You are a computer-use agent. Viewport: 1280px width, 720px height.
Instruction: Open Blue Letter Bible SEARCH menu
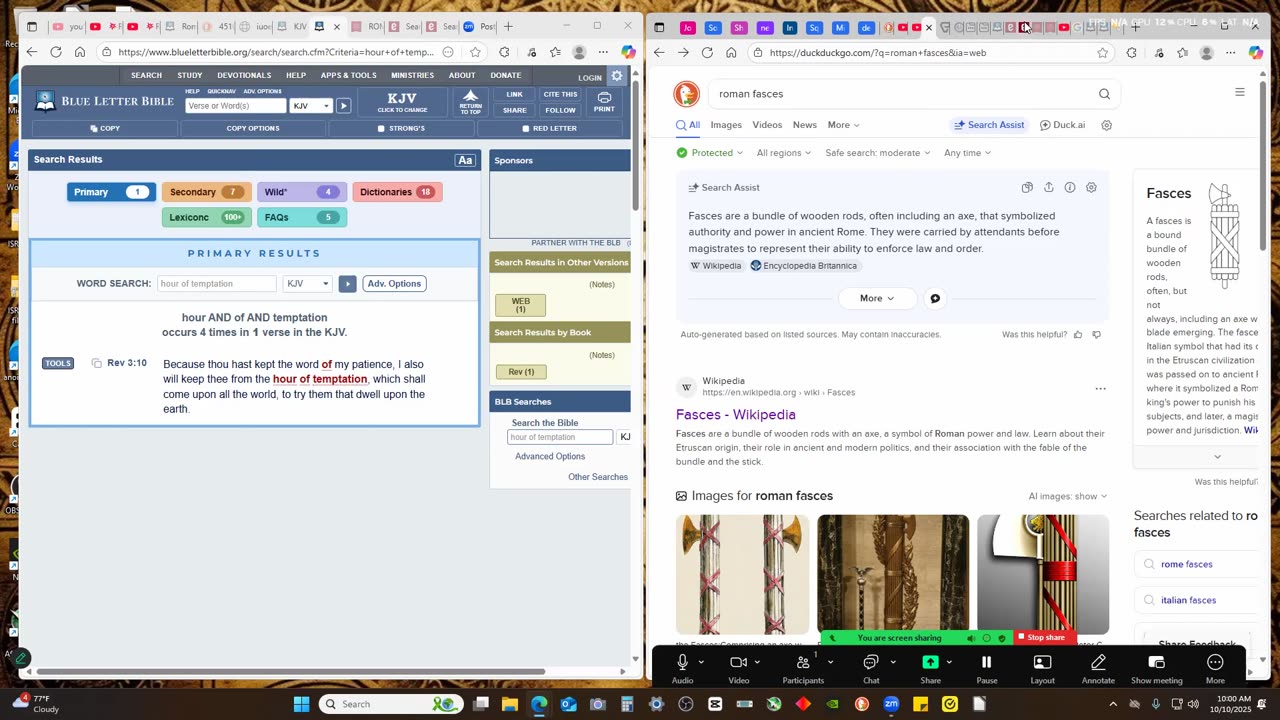[x=146, y=76]
